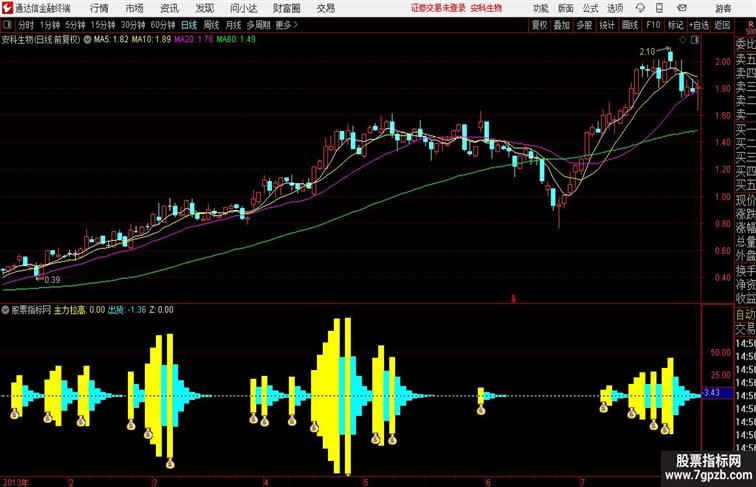This screenshot has height=487, width=756.
Task: Open the 财富圈 menu
Action: coord(286,8)
